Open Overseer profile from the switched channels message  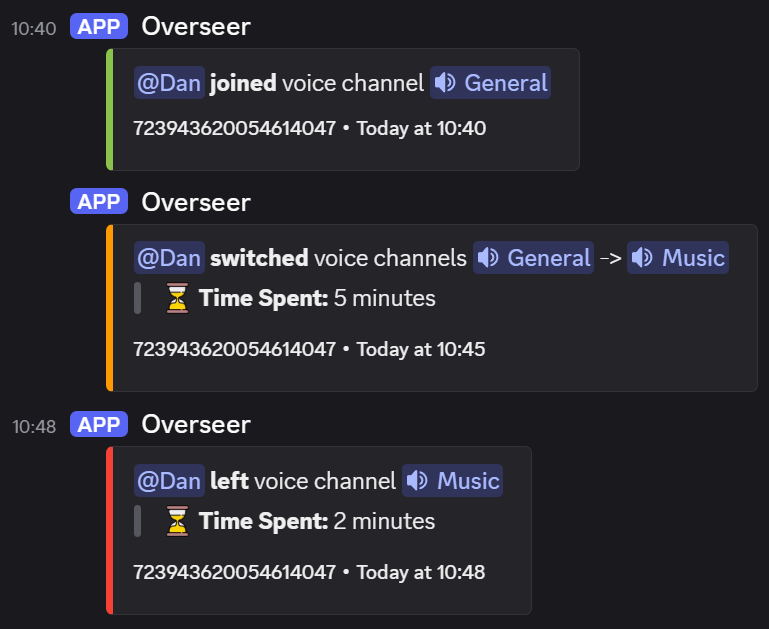196,202
